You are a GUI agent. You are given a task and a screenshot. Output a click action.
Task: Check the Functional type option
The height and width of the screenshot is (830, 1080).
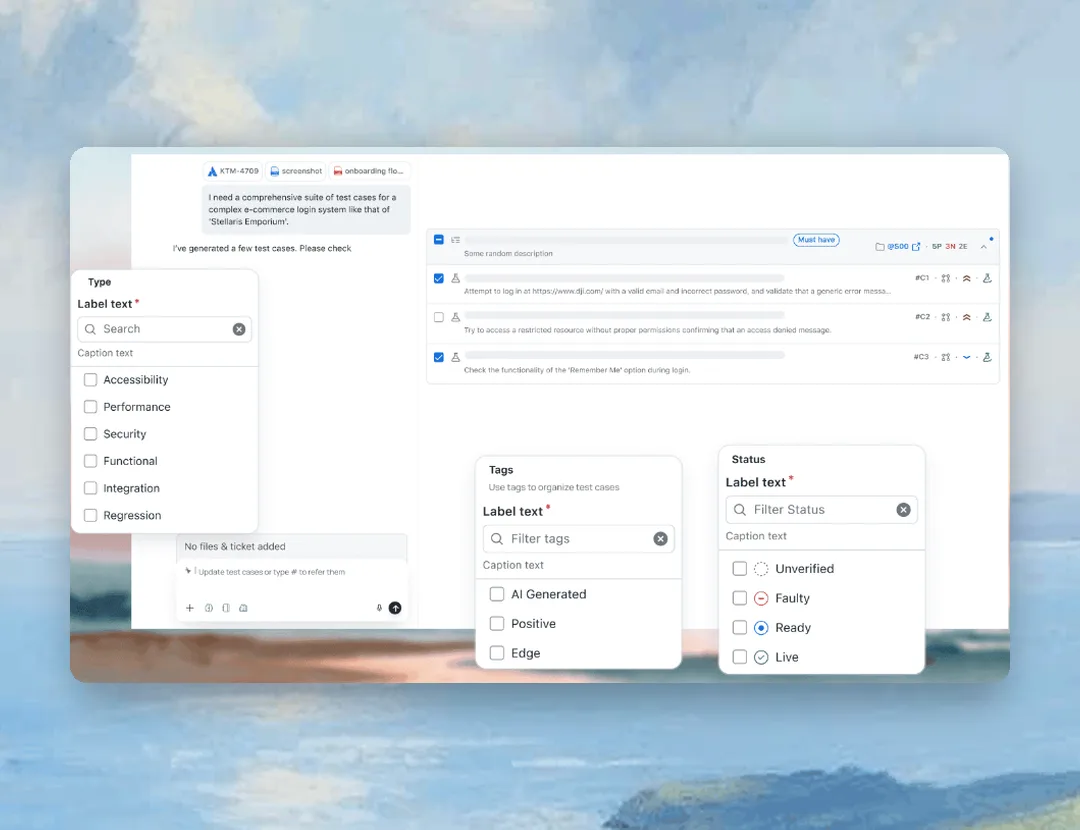coord(90,461)
